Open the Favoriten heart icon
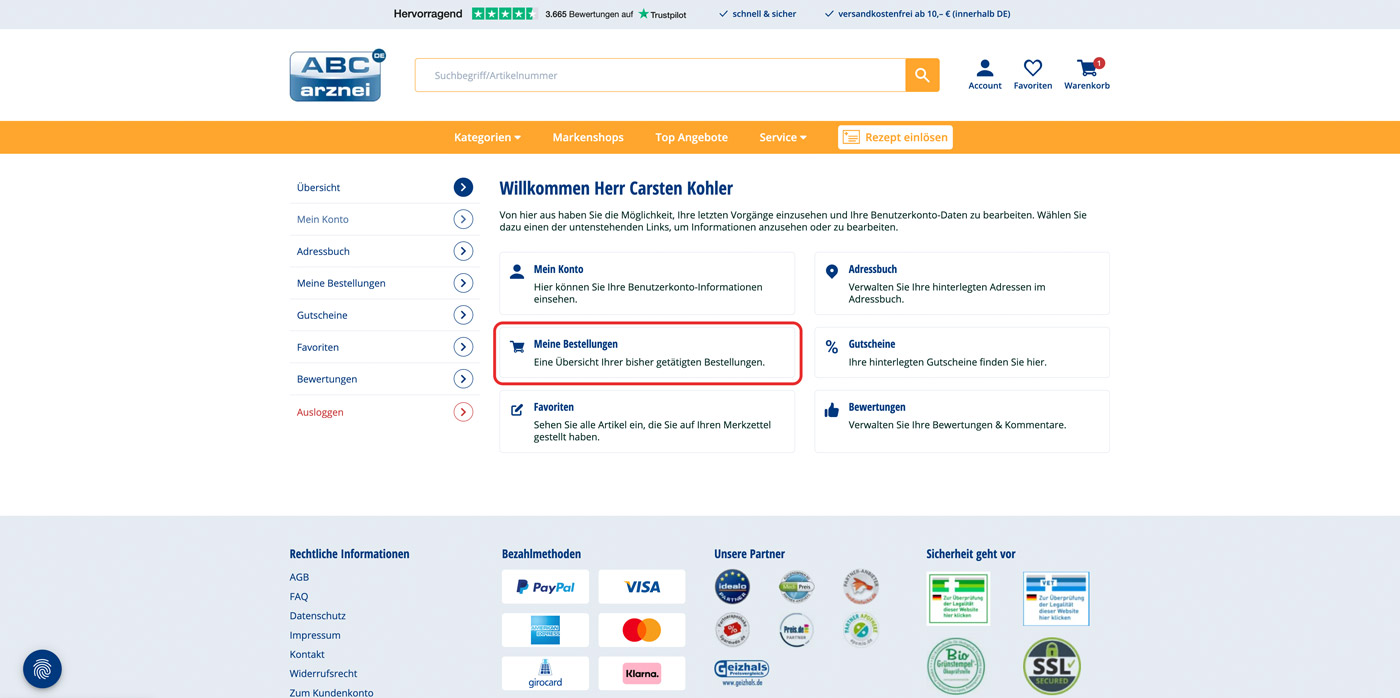Image resolution: width=1400 pixels, height=698 pixels. coord(1032,69)
